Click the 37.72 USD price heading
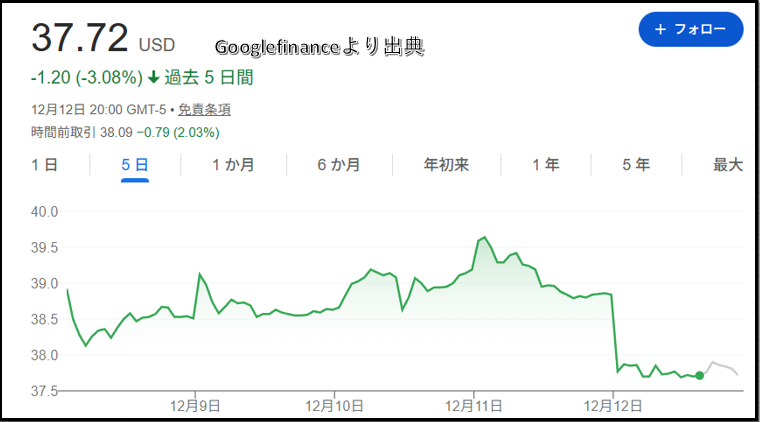Screen dimensions: 760x422 (80, 38)
